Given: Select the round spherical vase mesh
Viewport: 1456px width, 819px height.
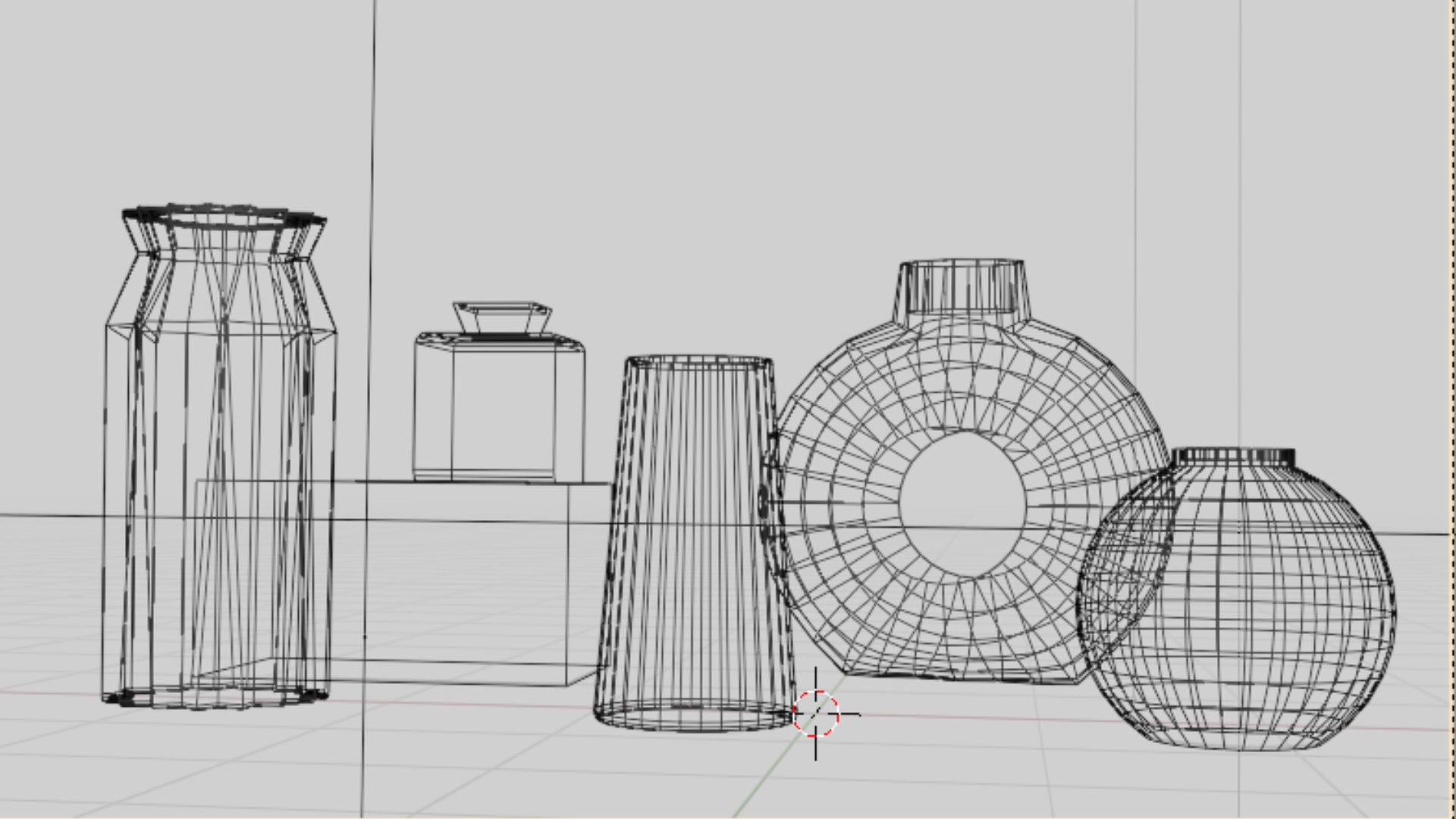Looking at the screenshot, I should [1236, 599].
